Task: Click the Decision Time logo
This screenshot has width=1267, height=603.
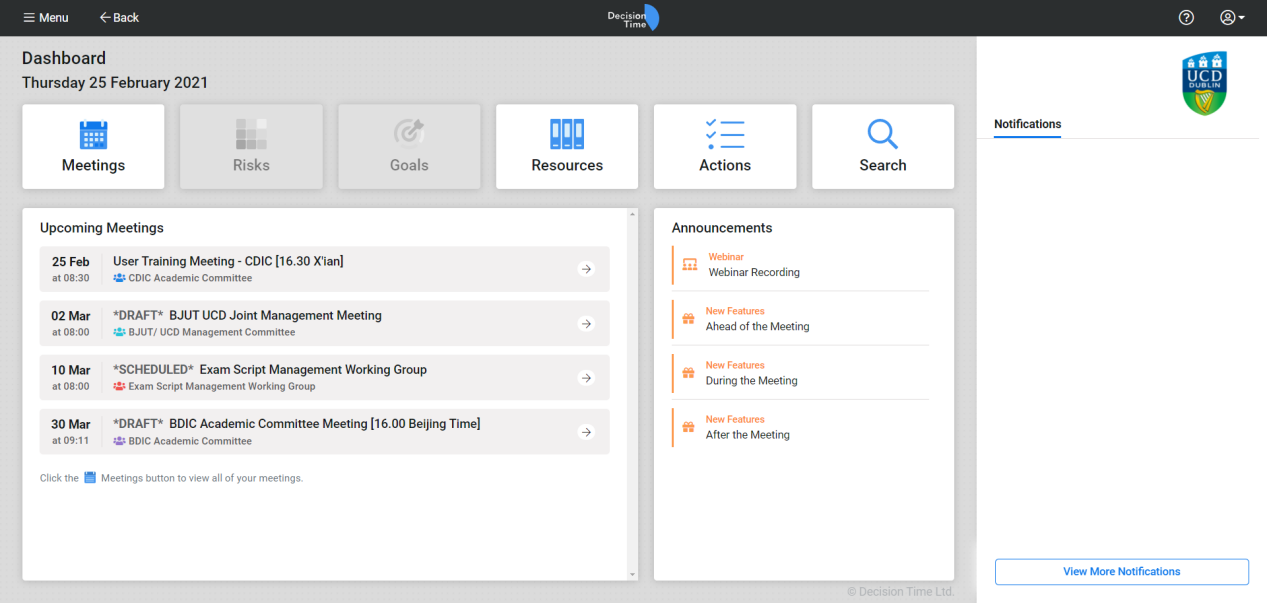Action: [633, 18]
